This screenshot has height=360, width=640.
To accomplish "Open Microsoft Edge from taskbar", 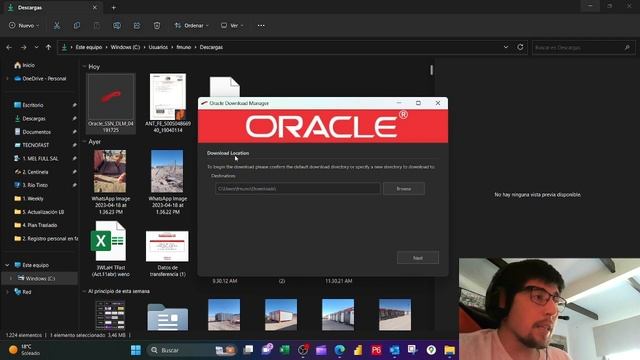I will pos(340,350).
